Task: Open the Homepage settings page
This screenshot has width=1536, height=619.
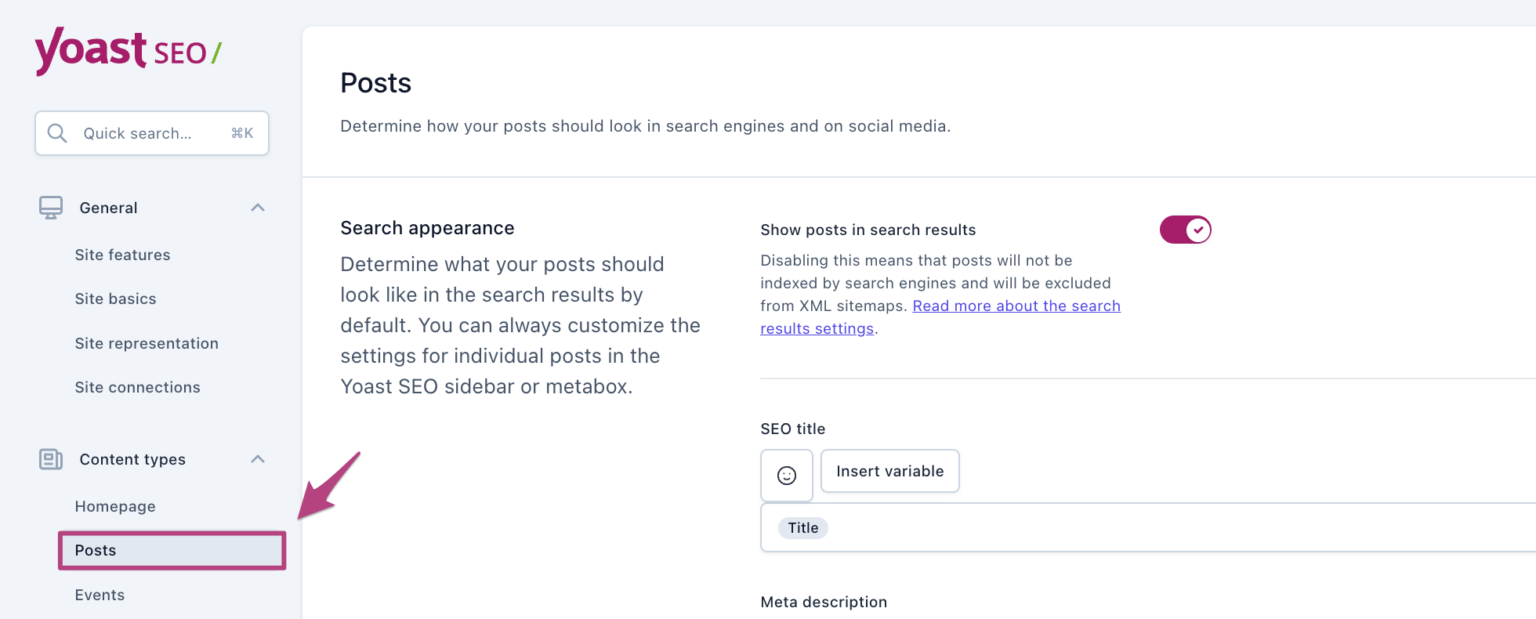Action: 114,506
